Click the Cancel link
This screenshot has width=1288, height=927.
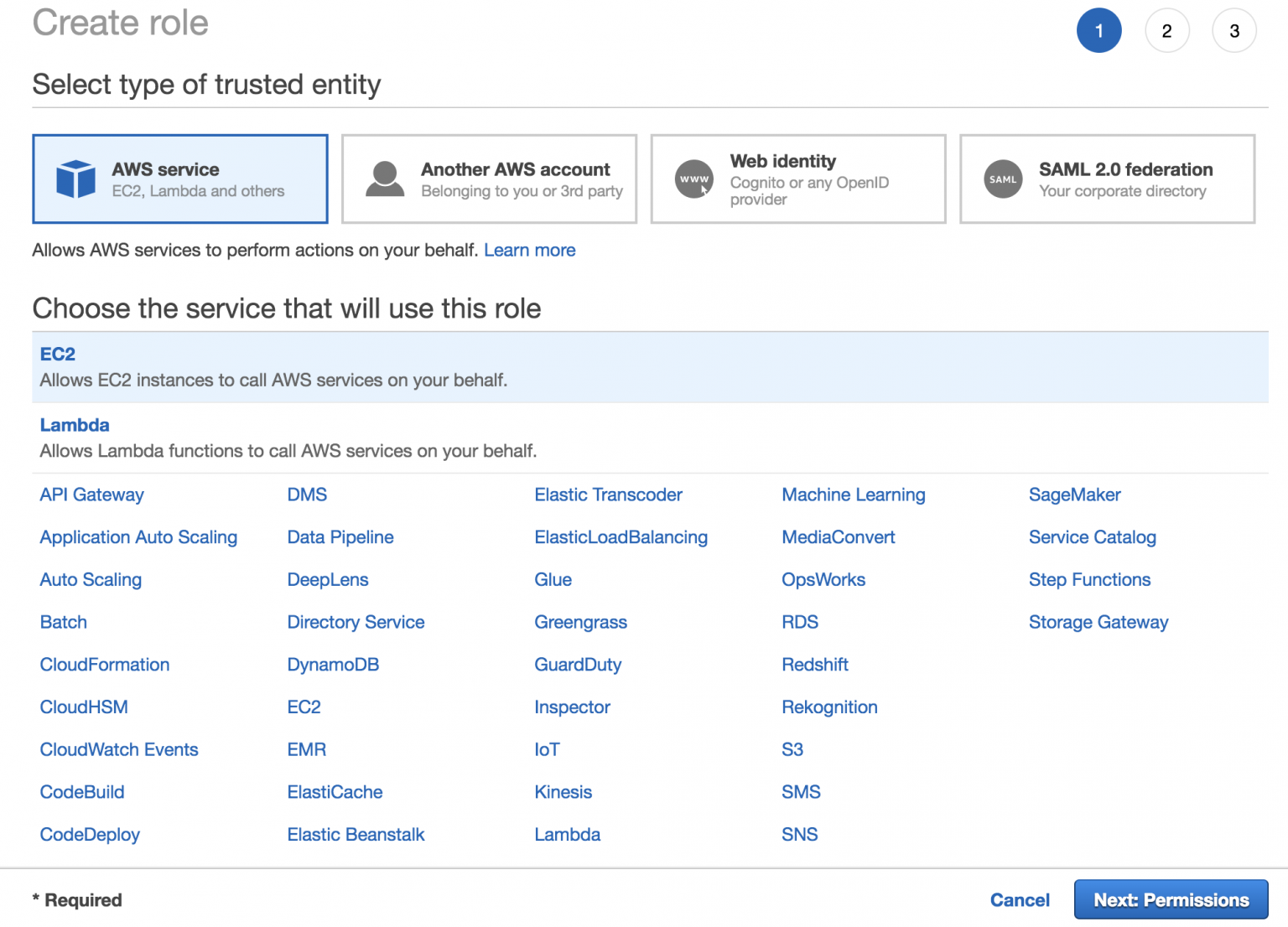pos(1020,899)
